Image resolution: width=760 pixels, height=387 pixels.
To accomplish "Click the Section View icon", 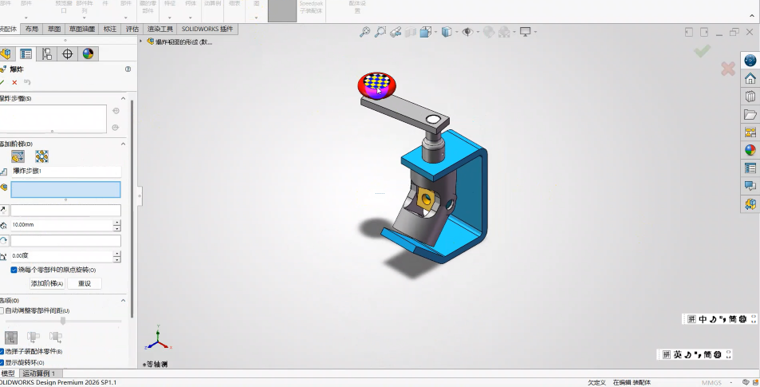I will coord(411,32).
